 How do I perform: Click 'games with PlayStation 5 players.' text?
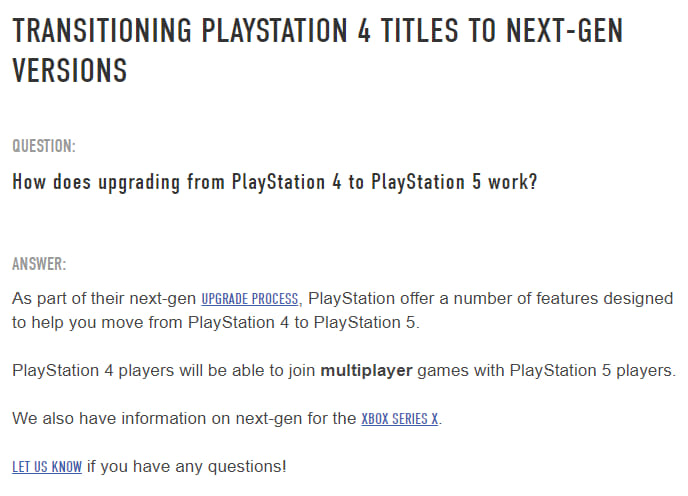point(547,371)
